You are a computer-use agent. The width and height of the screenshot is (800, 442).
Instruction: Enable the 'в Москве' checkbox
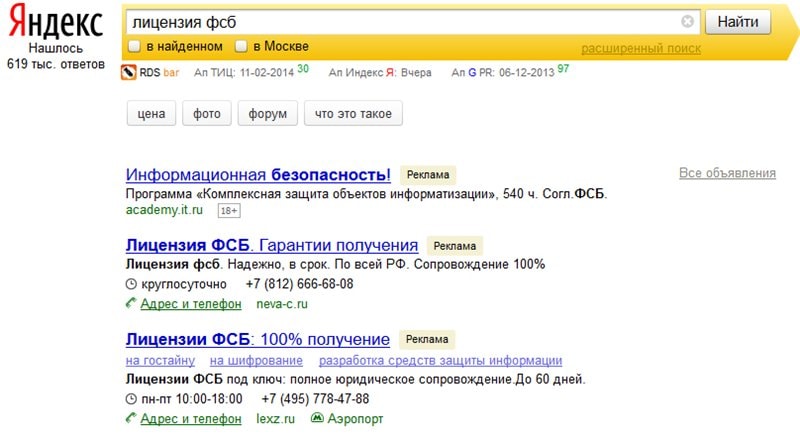coord(241,46)
